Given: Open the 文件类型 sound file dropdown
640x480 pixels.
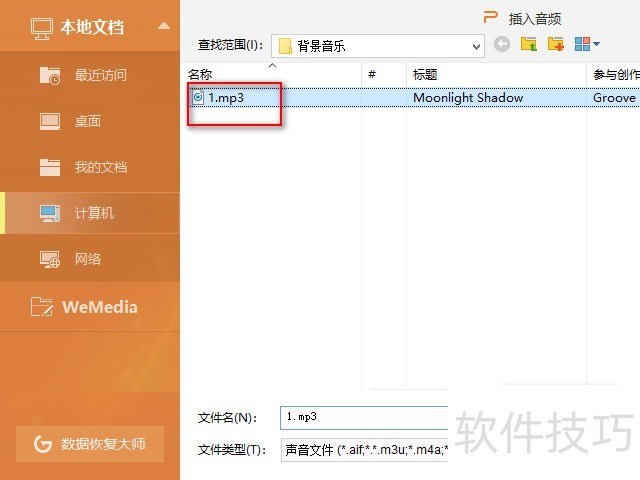Looking at the screenshot, I should point(365,450).
